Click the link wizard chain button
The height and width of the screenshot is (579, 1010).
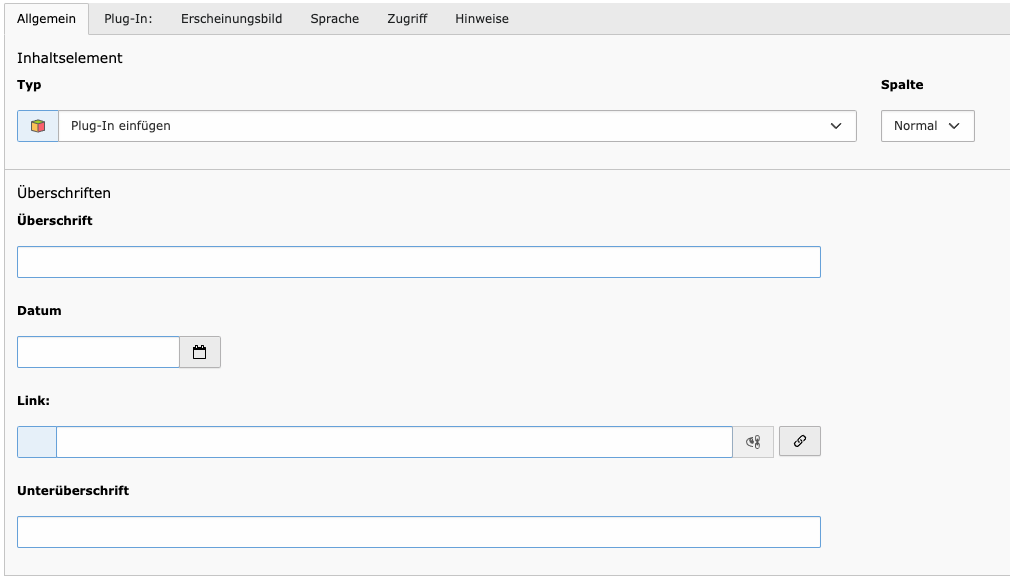799,441
